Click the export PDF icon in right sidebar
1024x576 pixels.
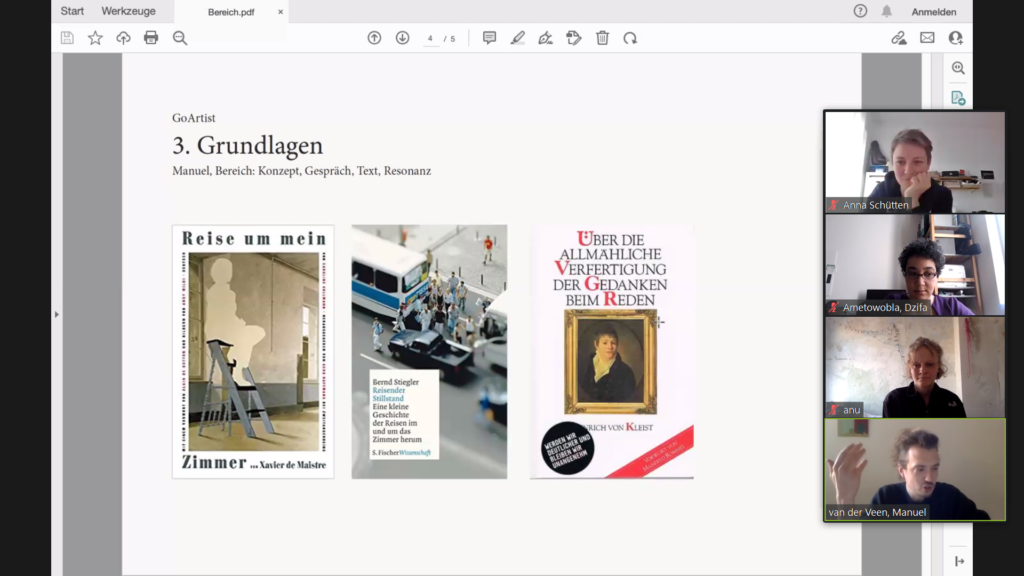(958, 99)
